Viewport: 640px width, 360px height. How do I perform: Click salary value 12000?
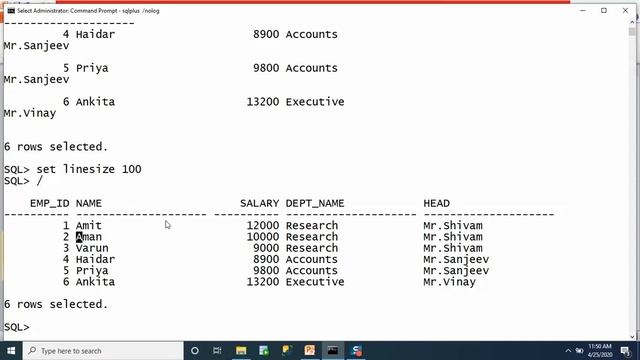262,225
